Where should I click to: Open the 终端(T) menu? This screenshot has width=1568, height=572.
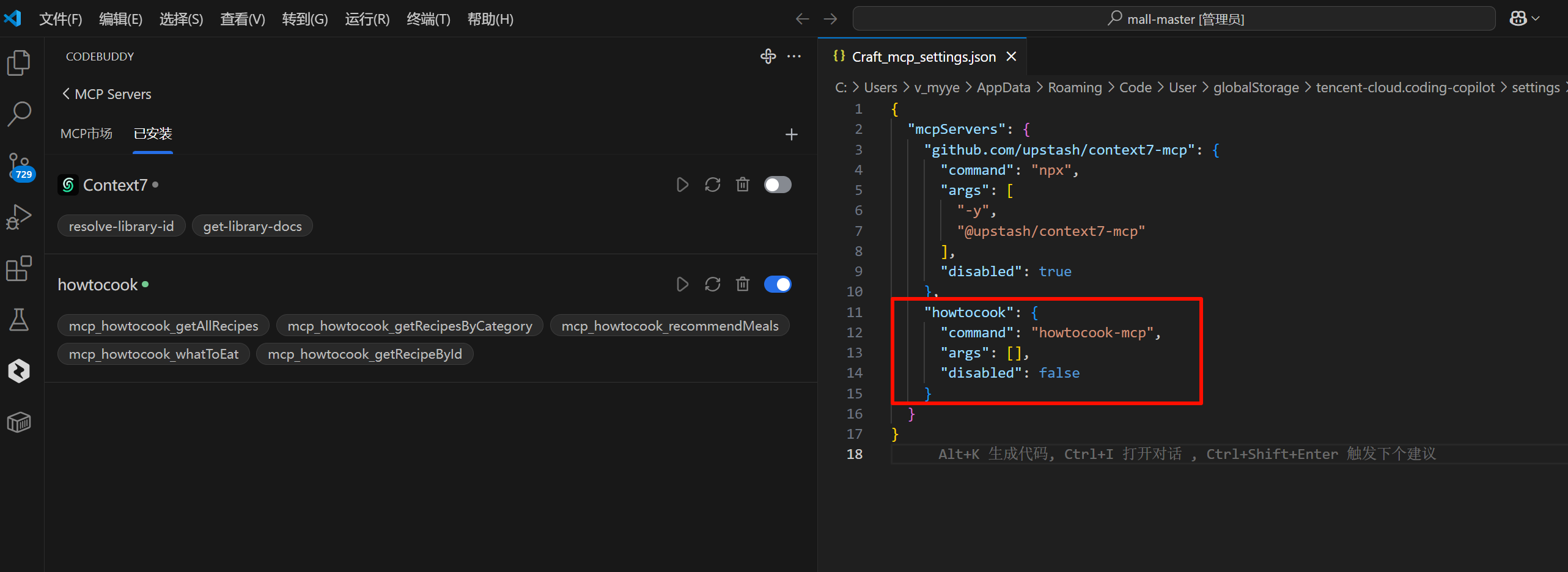click(428, 19)
